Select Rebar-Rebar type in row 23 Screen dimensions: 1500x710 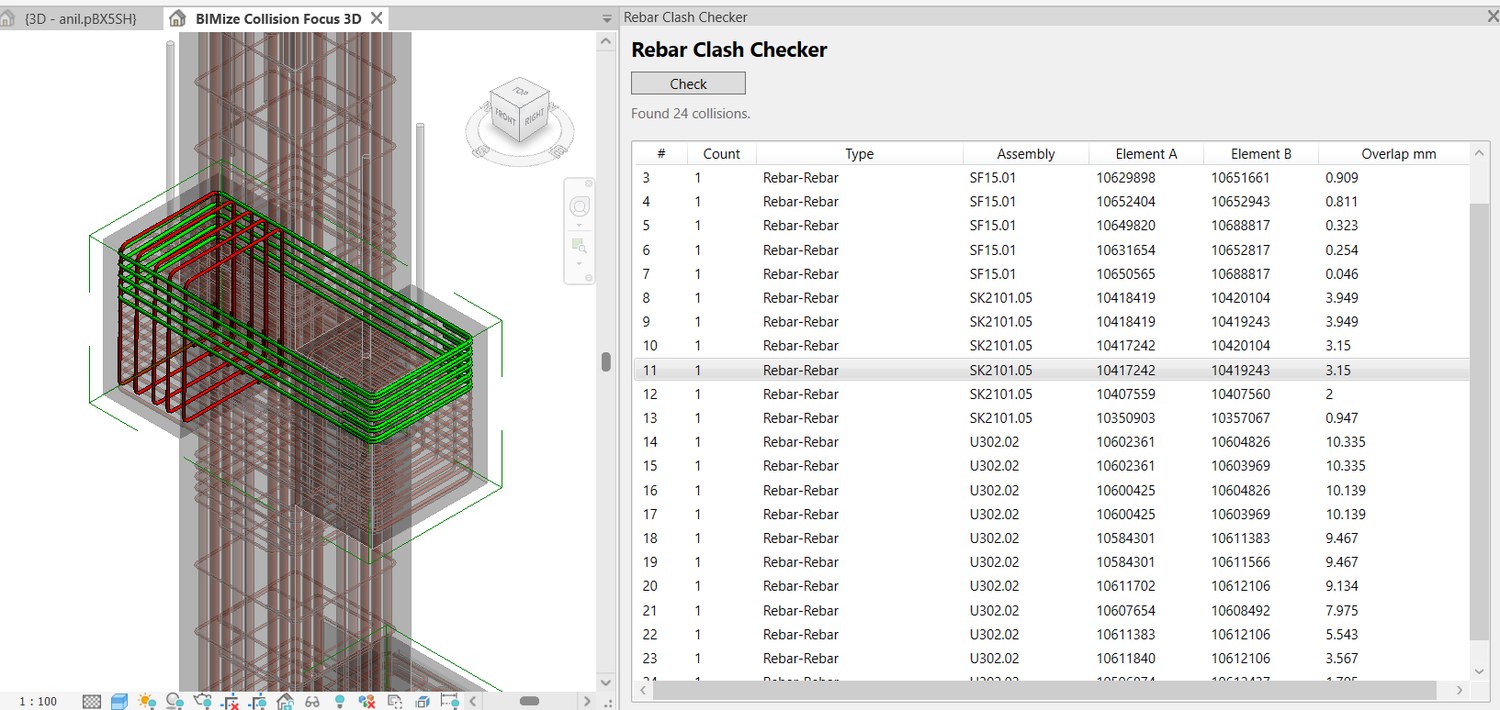800,658
